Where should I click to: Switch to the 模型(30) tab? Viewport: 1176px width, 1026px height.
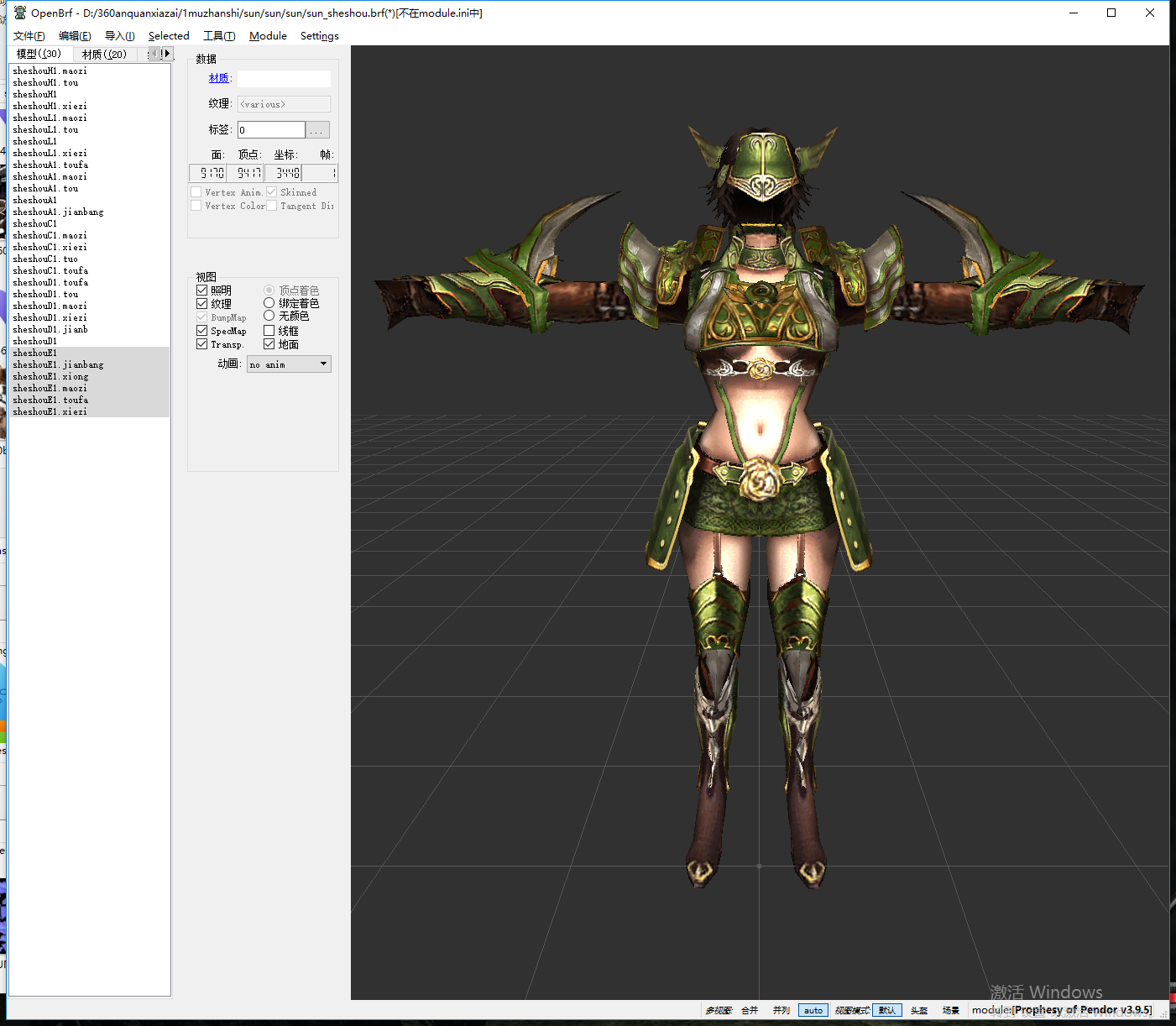click(39, 54)
